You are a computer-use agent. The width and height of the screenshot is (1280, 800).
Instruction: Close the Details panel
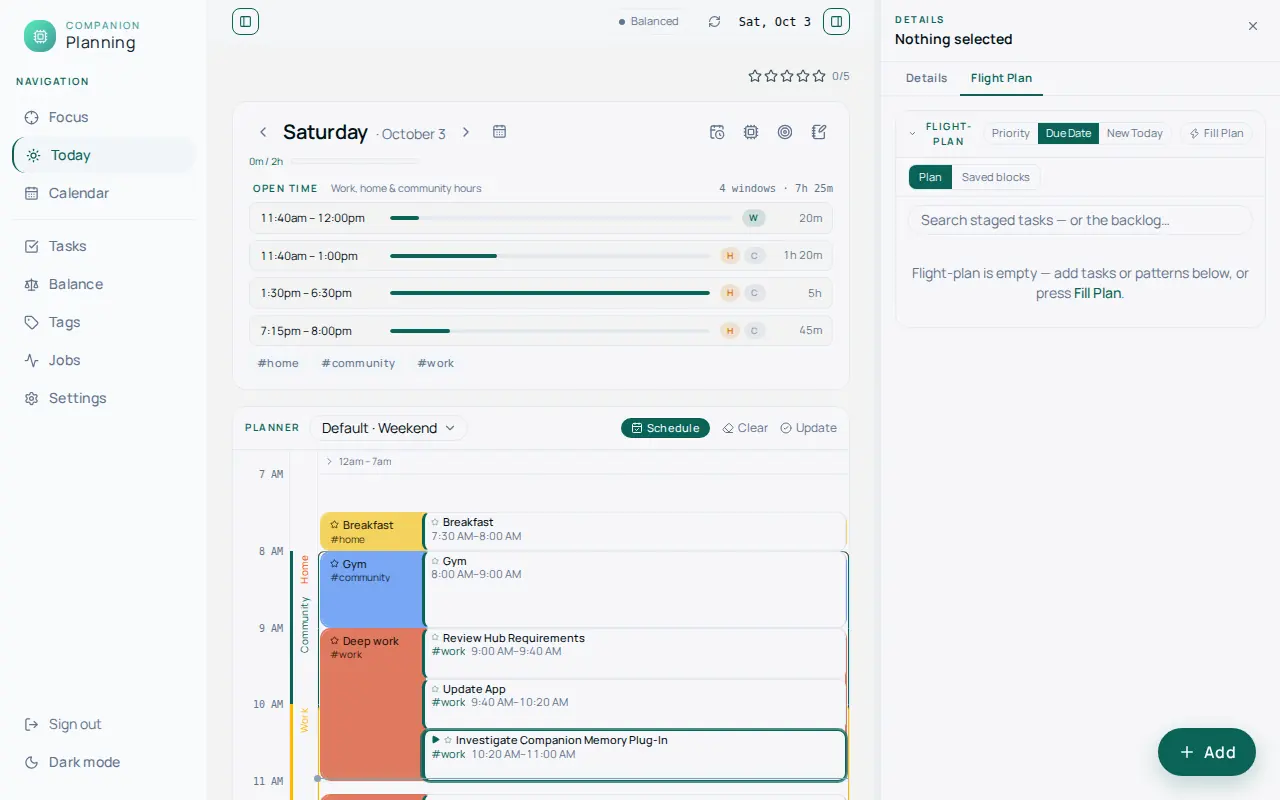[x=1253, y=27]
